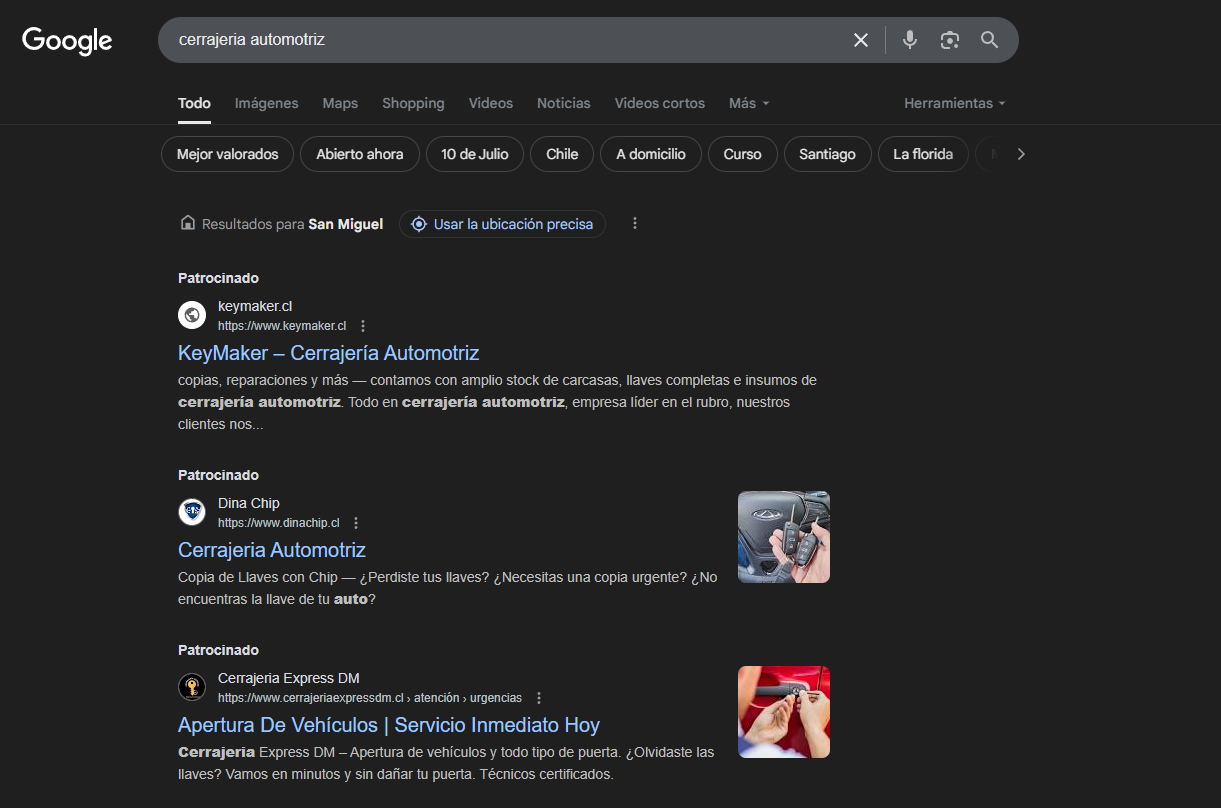Click the https://www.dinachip.cl URL
The width and height of the screenshot is (1221, 808).
[x=279, y=523]
